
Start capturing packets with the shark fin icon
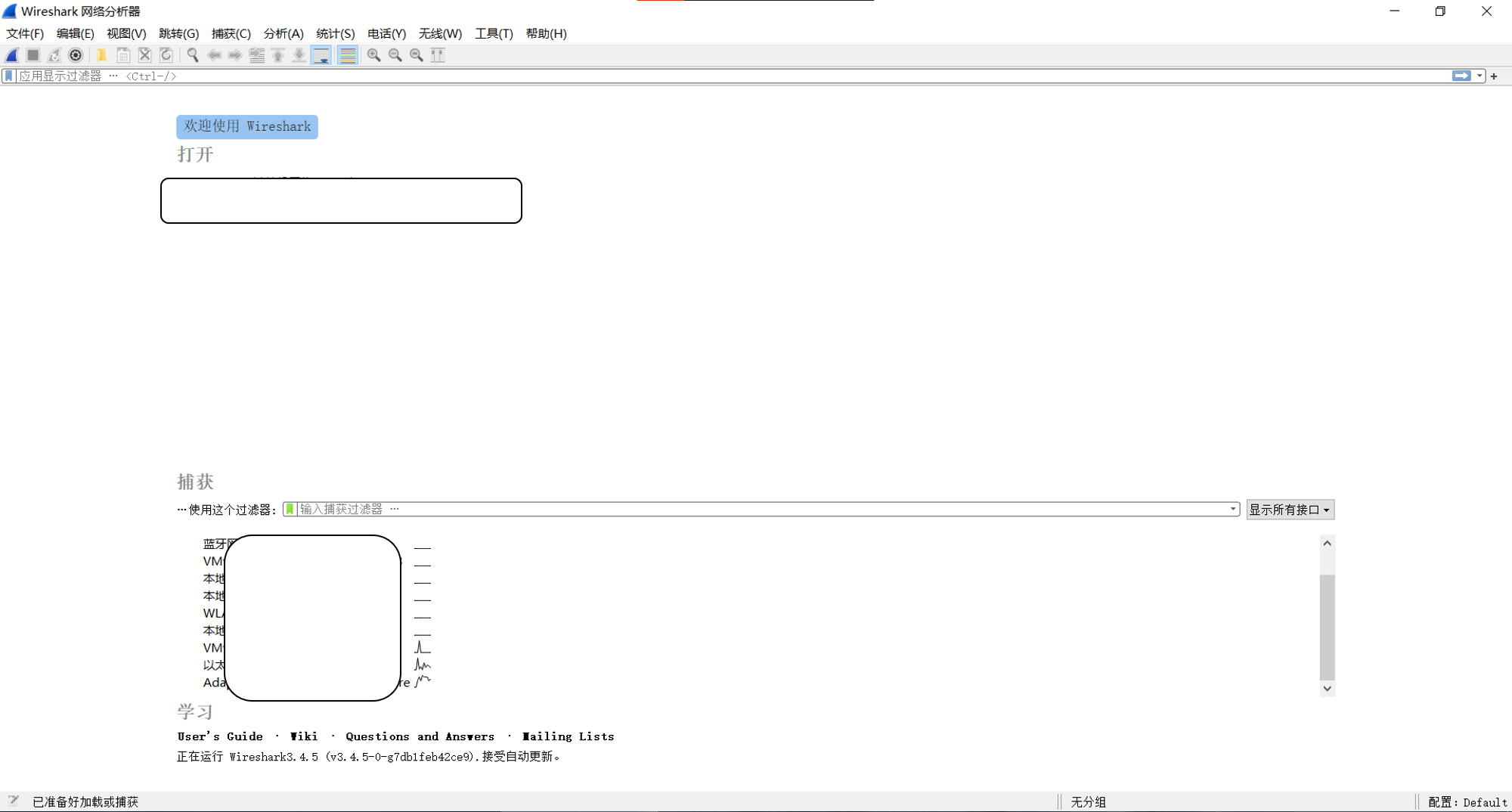pos(12,55)
